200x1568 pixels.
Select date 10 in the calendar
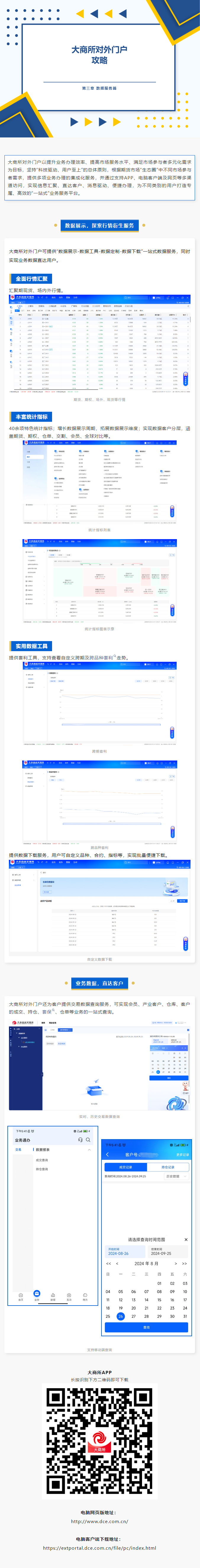(x=185, y=1291)
